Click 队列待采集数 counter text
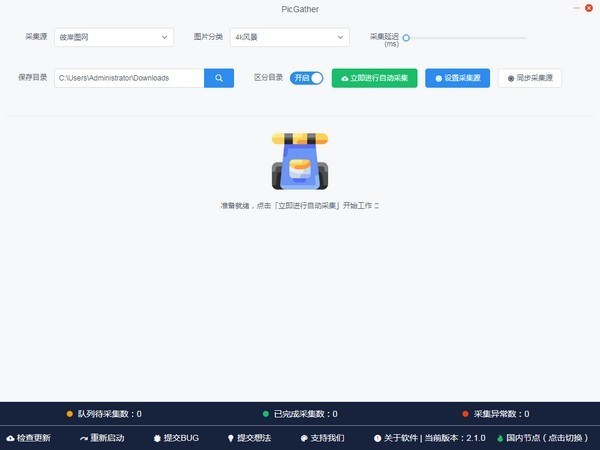The image size is (600, 450). click(109, 414)
